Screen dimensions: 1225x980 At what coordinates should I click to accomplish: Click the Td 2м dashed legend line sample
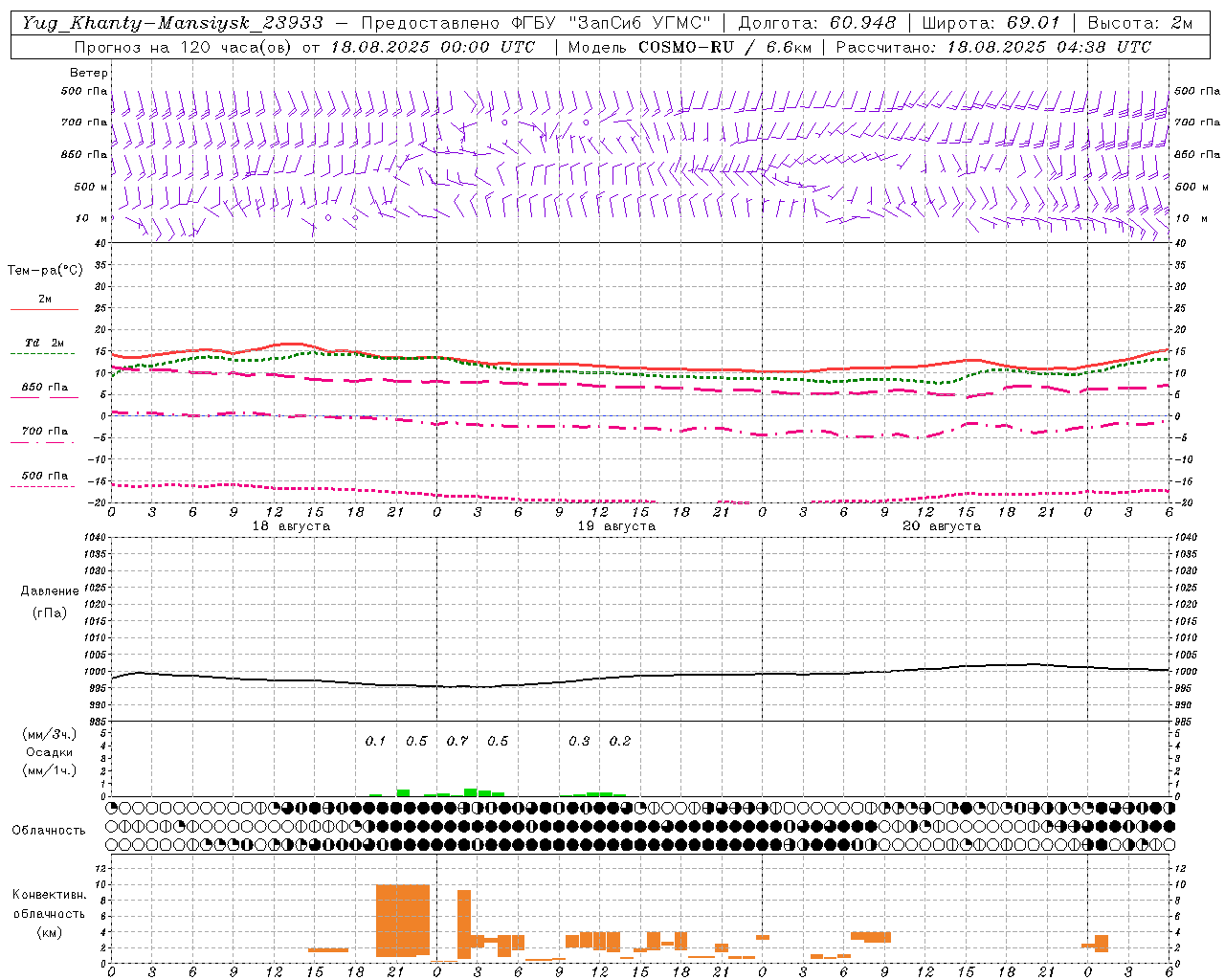coord(42,353)
